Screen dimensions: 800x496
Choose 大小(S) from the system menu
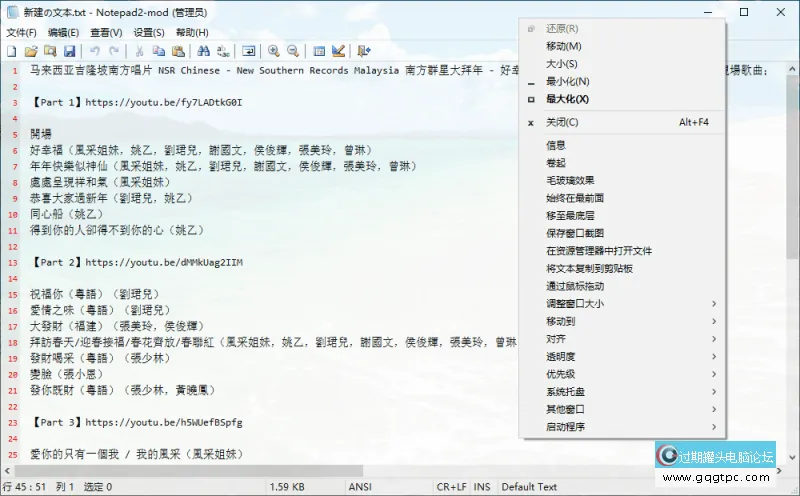point(622,64)
